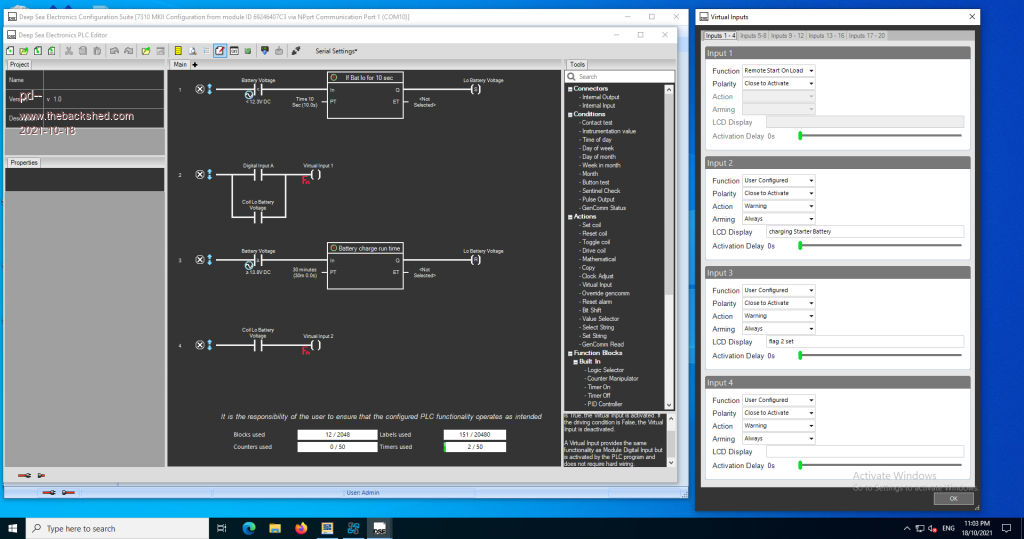Click the Serial Settings toolbar button
The image size is (1024, 539).
coord(336,50)
